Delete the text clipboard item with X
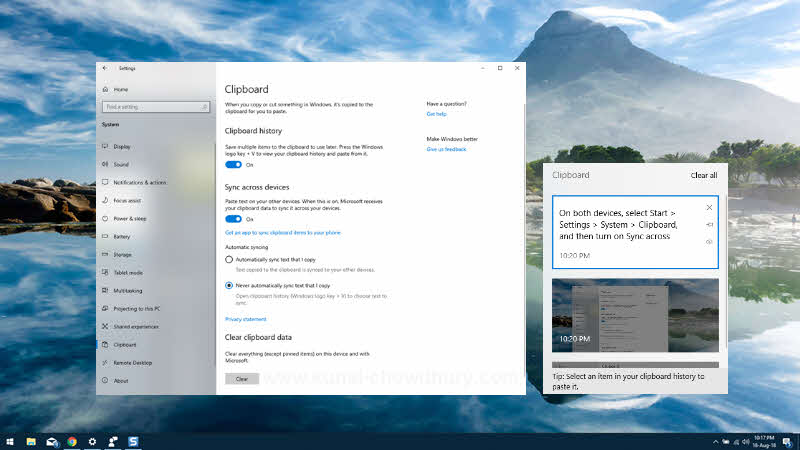800x450 pixels. click(709, 208)
